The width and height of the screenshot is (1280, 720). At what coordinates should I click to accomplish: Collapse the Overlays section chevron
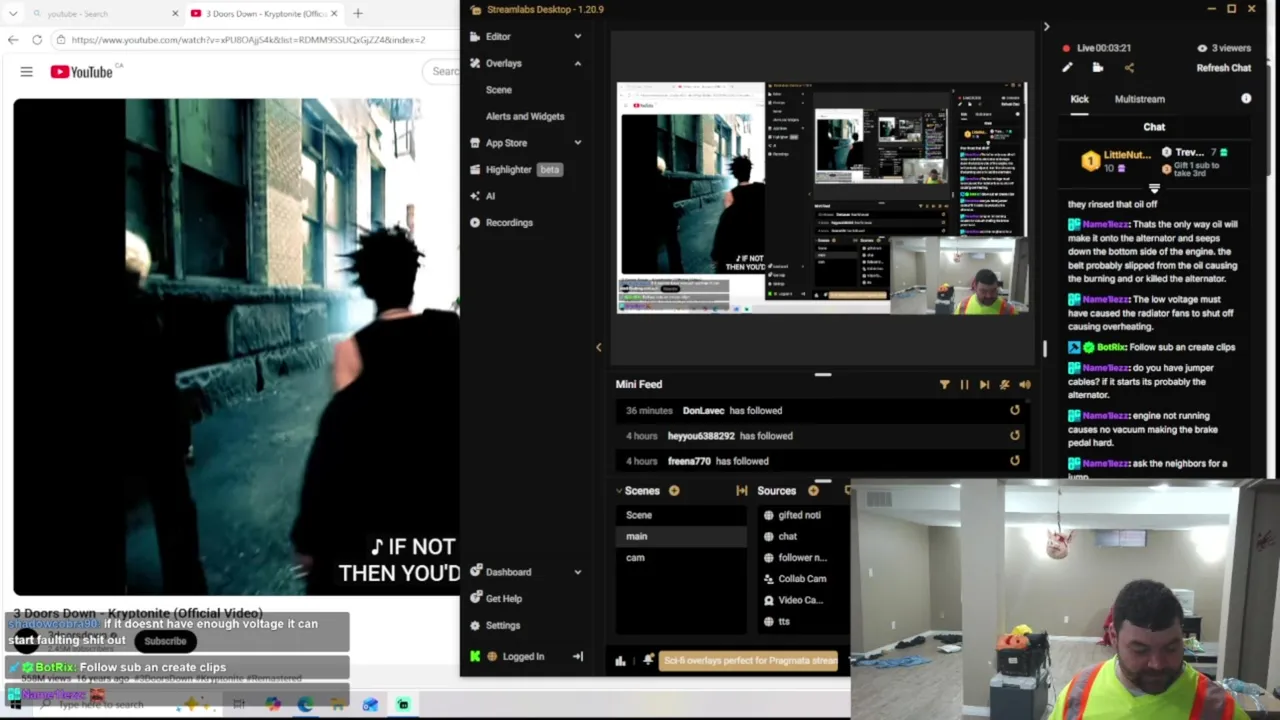tap(577, 63)
